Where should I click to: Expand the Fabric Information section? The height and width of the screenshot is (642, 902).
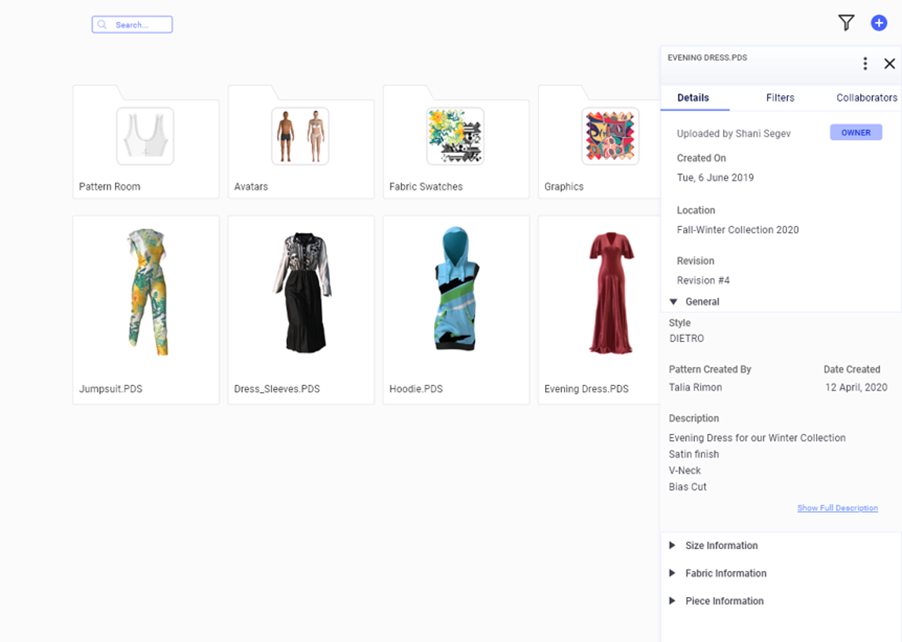click(x=672, y=573)
